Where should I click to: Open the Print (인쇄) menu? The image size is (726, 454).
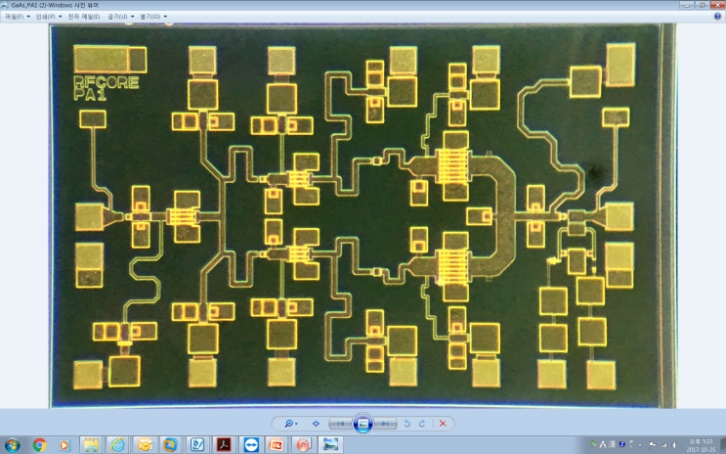(49, 16)
